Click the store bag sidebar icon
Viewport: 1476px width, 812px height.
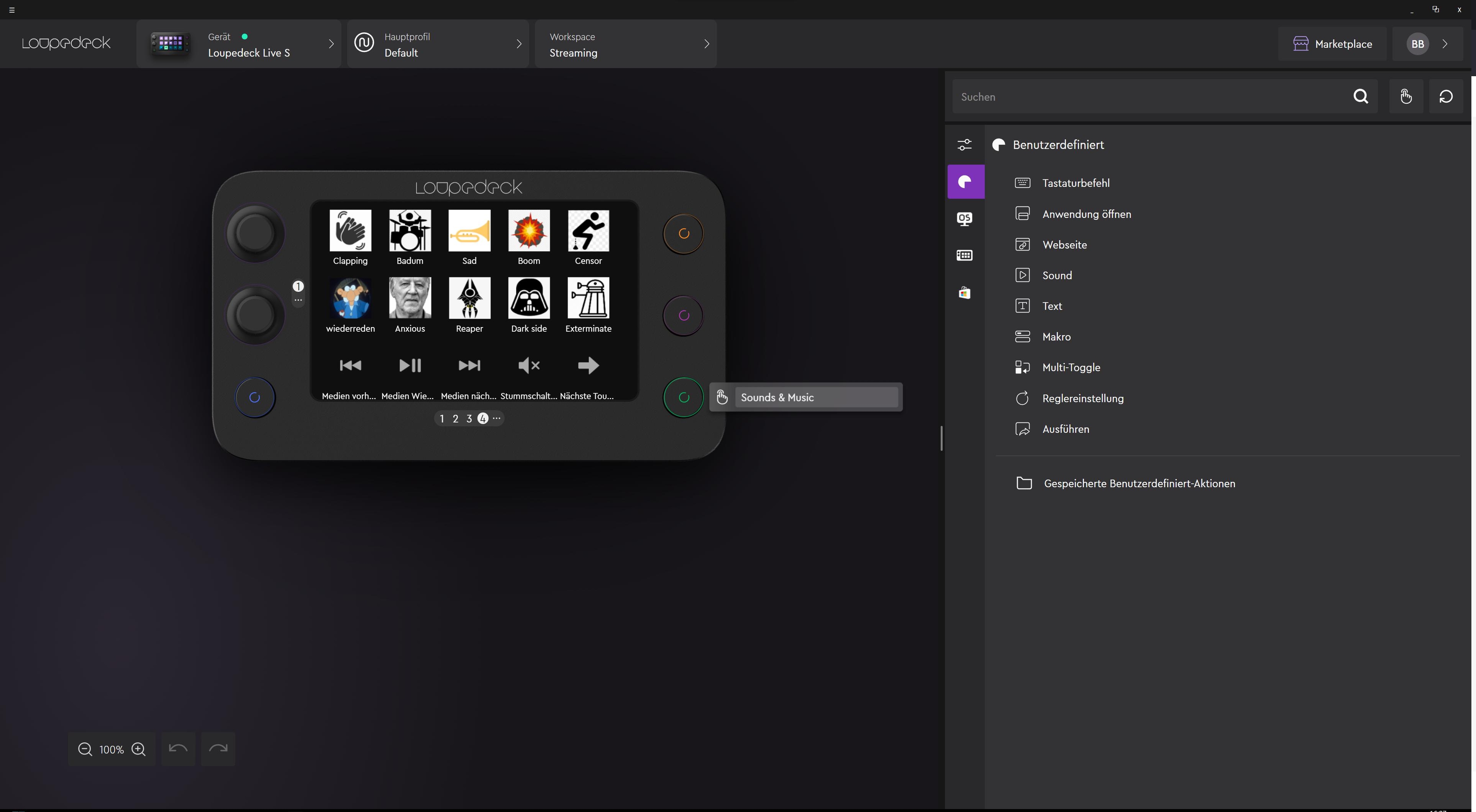point(965,293)
